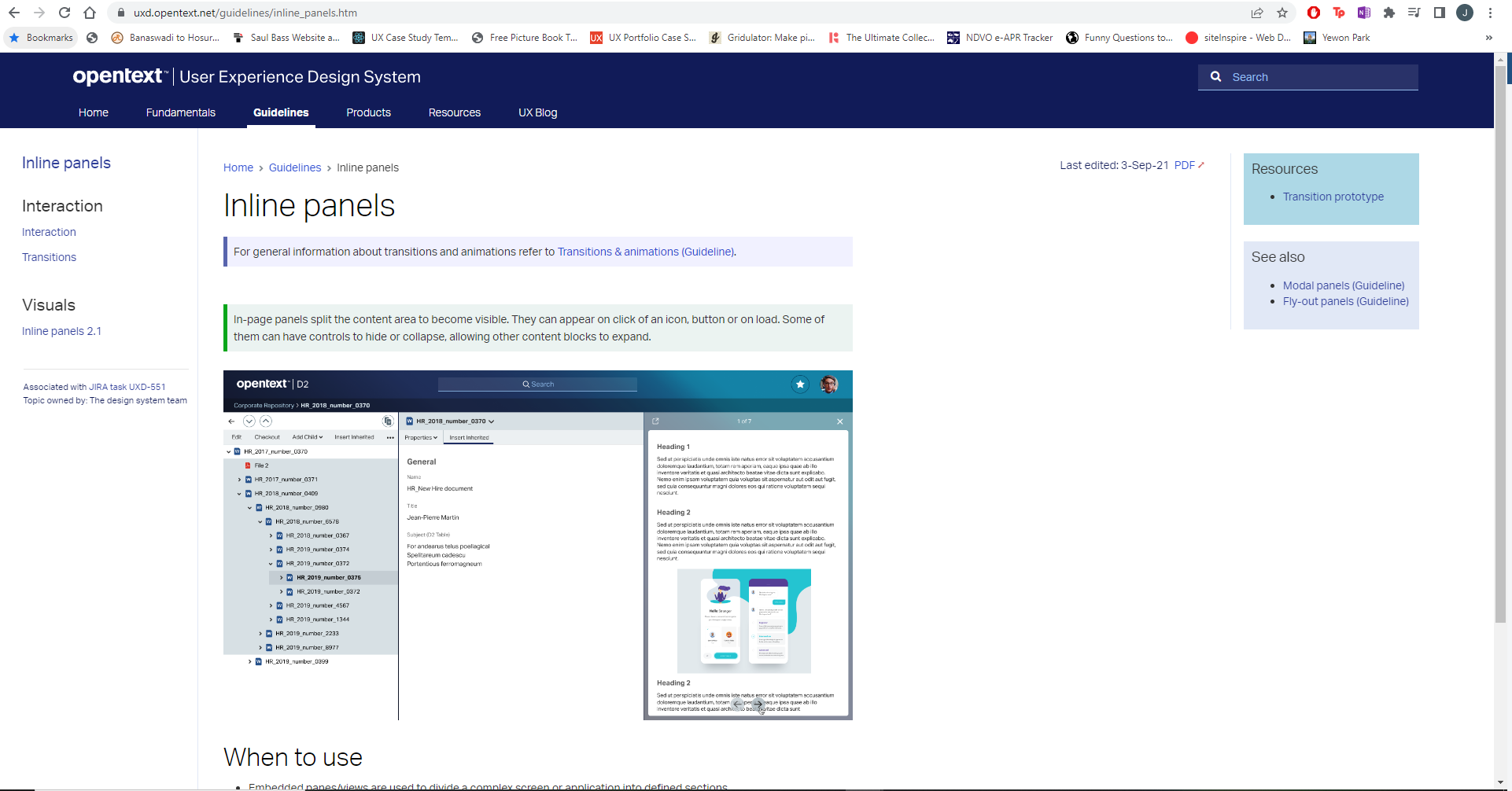Screen dimensions: 1512x791
Task: Follow Transitions & animations (Guideline) link
Action: point(646,252)
